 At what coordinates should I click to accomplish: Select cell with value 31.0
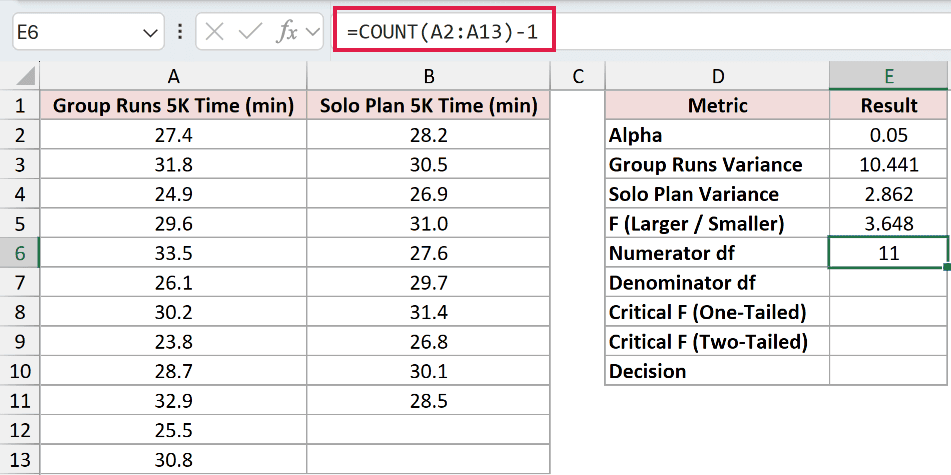coord(429,224)
